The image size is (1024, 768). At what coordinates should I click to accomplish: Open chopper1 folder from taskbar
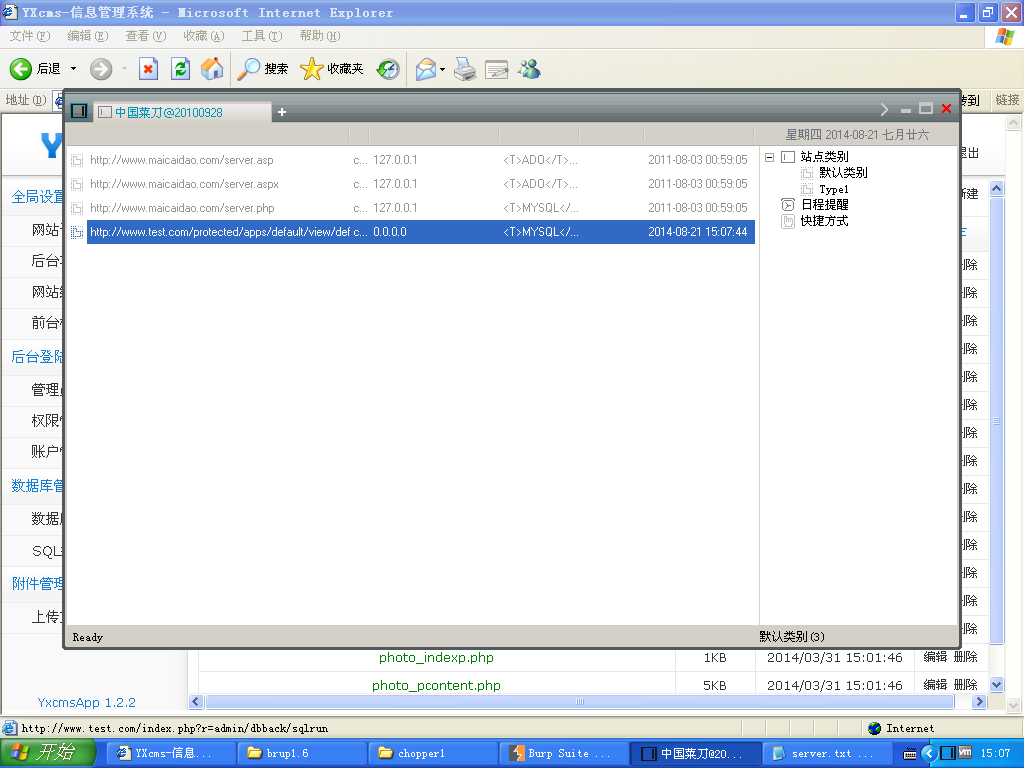432,753
